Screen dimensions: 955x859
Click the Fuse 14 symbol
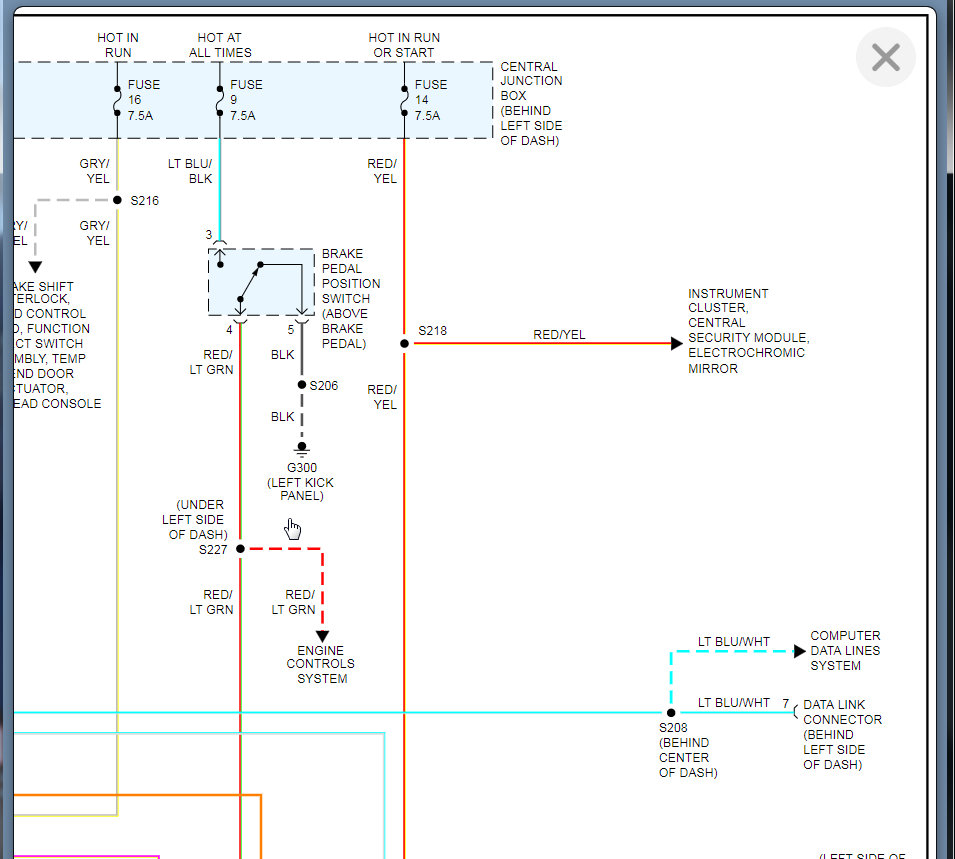tap(404, 101)
